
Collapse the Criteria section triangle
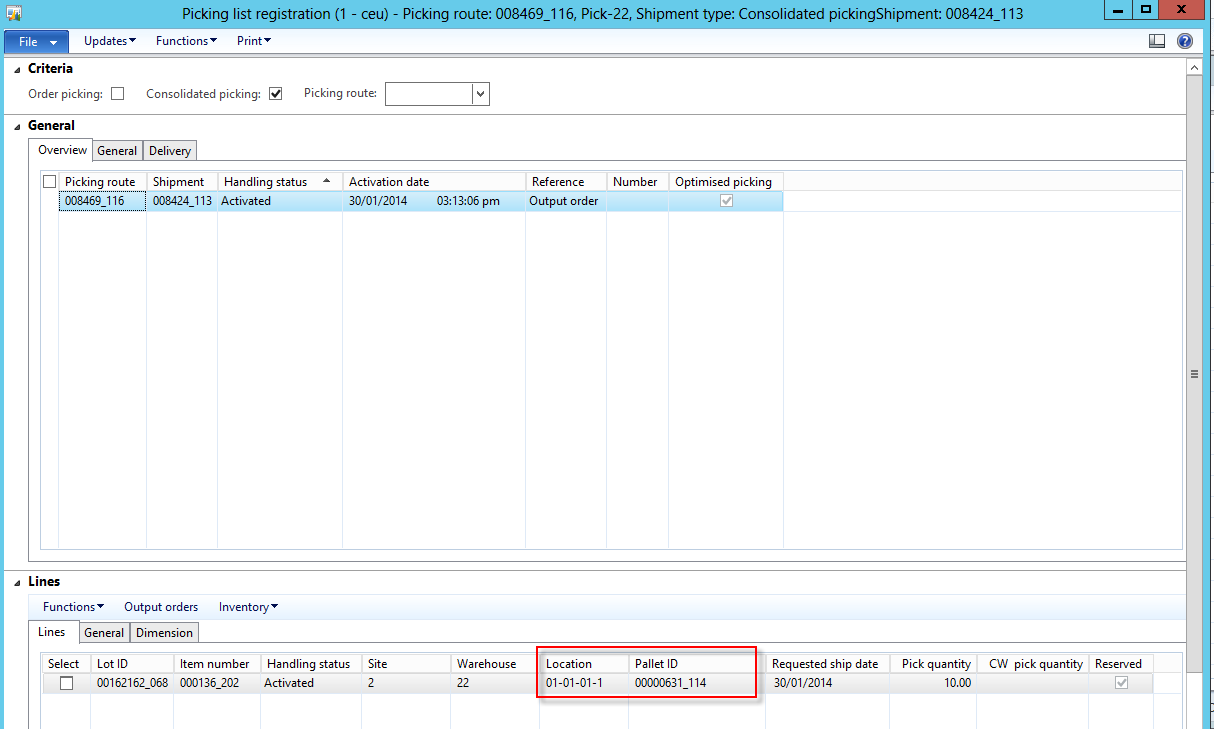pyautogui.click(x=16, y=69)
